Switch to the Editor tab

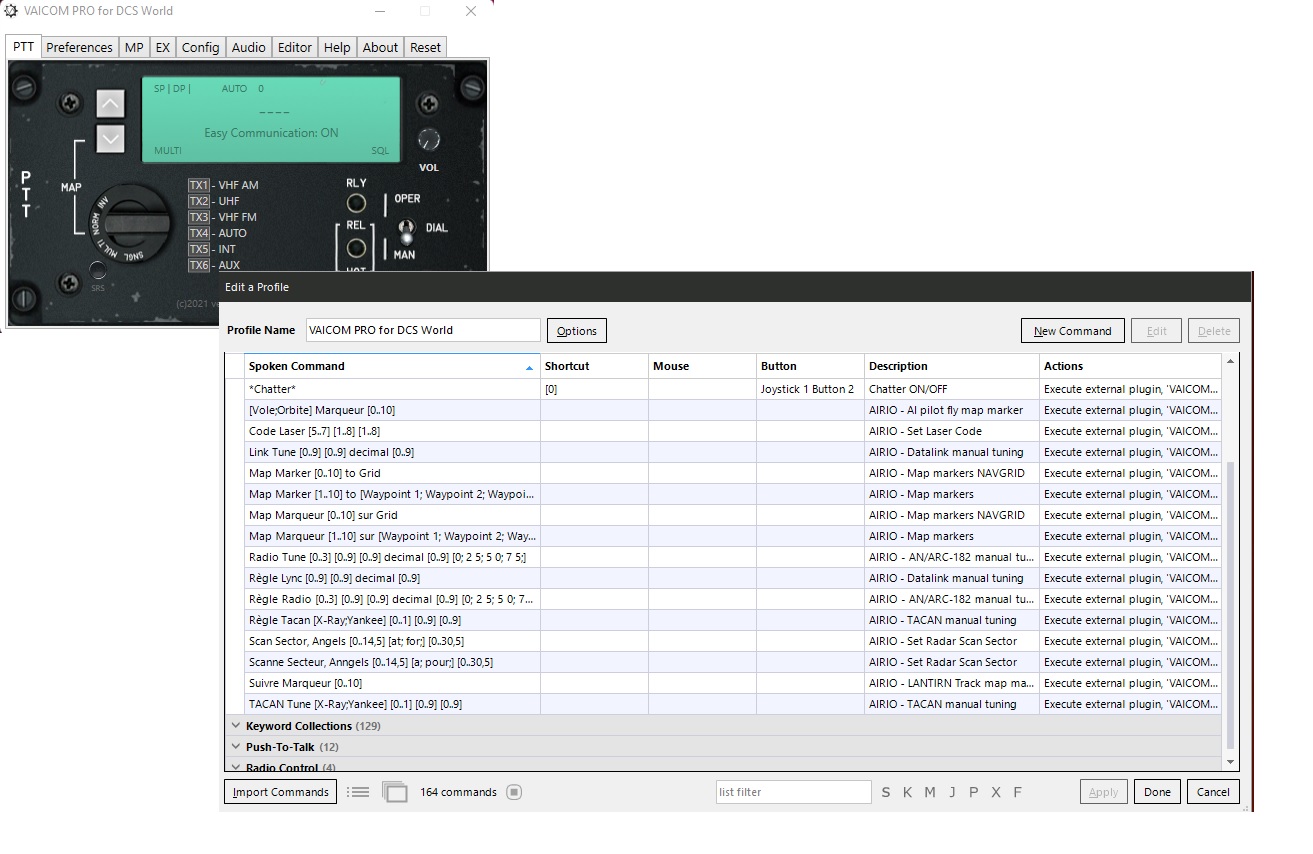pyautogui.click(x=294, y=47)
